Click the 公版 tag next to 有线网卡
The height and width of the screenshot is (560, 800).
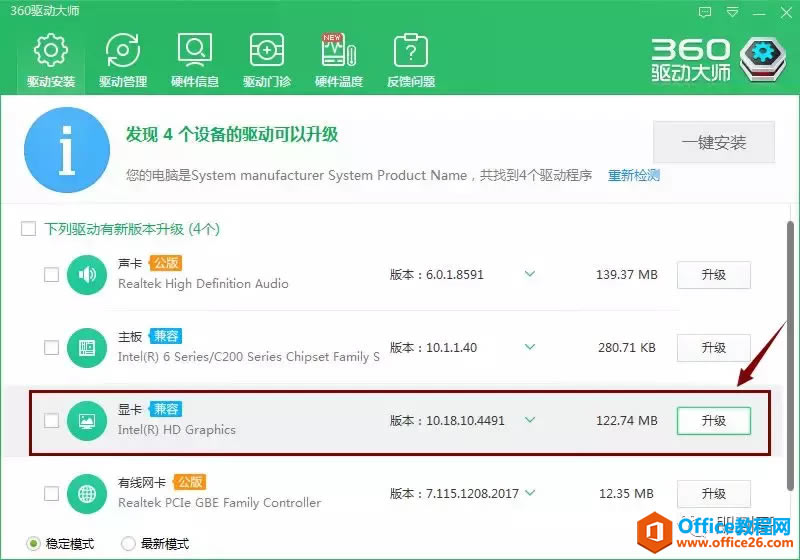pos(190,482)
